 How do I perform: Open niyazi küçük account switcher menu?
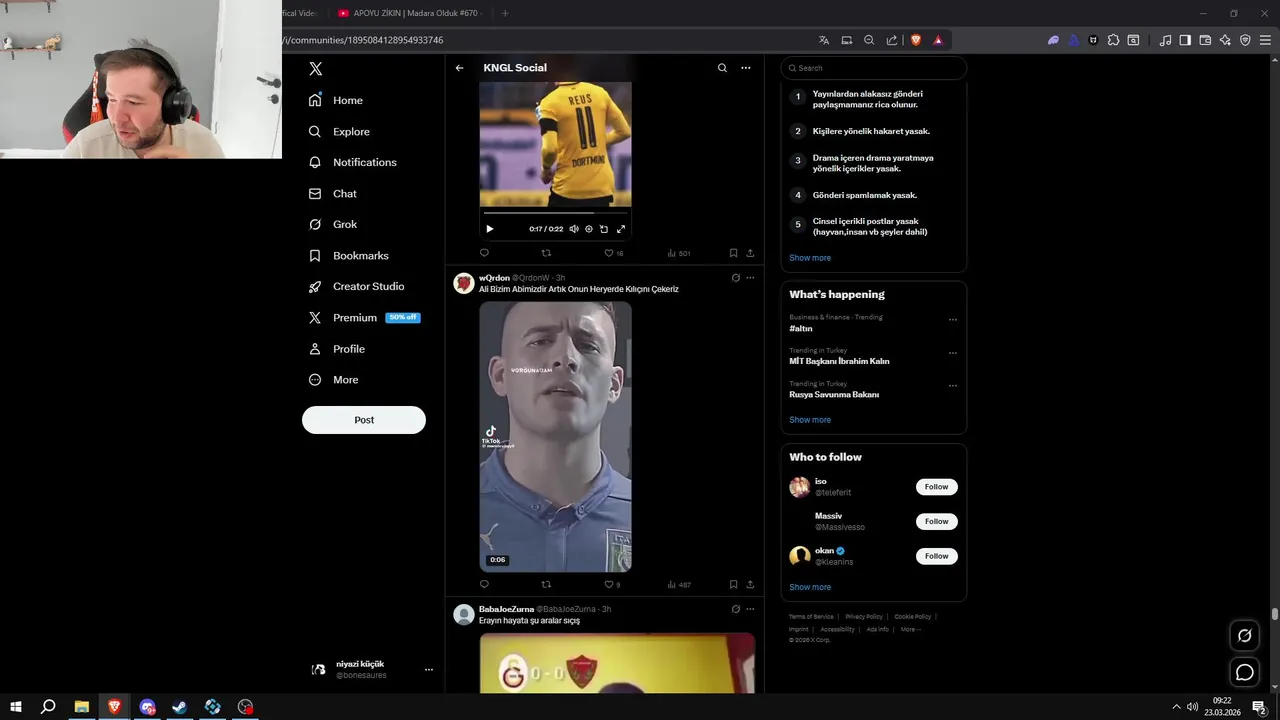click(371, 669)
